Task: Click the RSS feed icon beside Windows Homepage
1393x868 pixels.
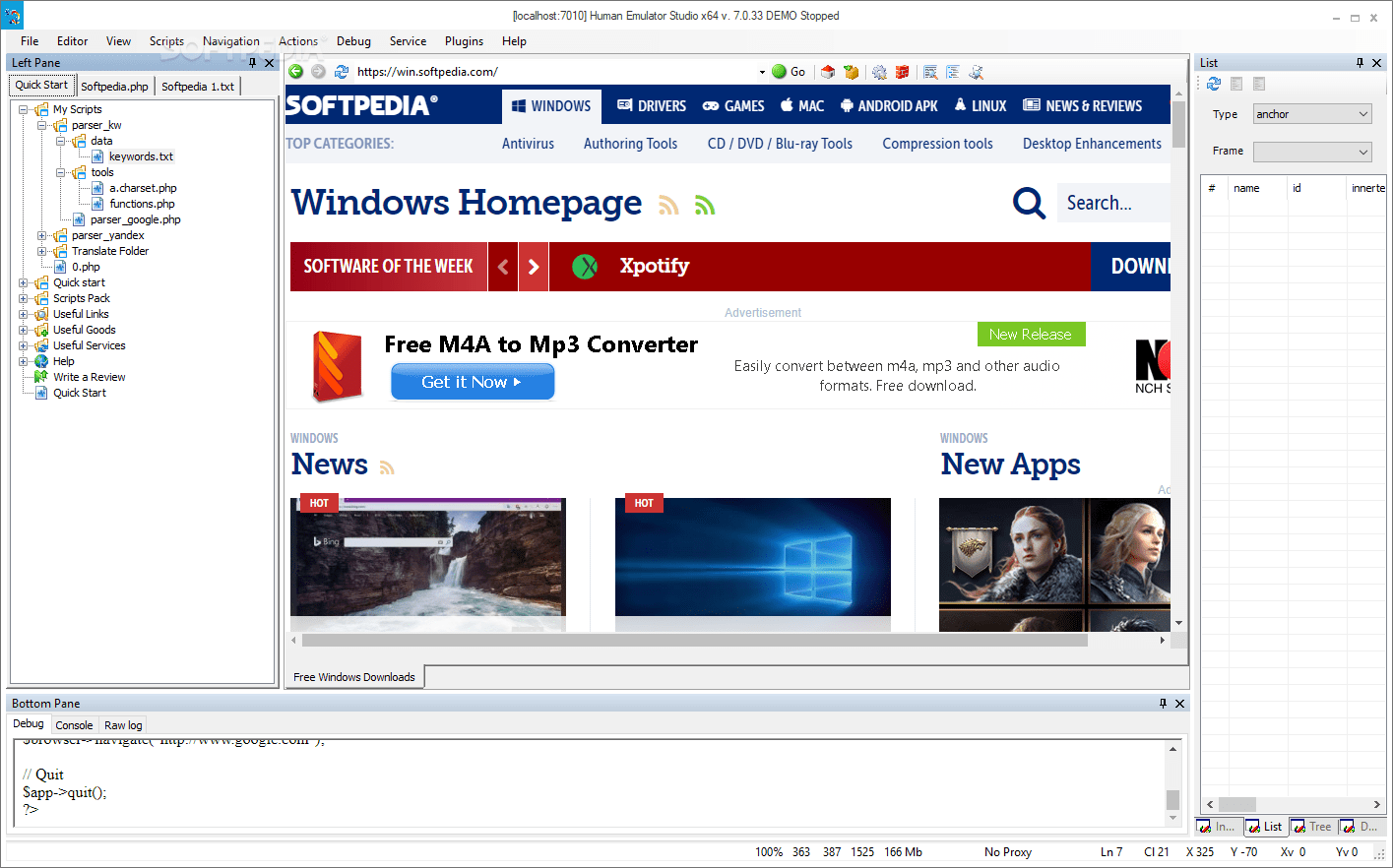Action: point(668,205)
